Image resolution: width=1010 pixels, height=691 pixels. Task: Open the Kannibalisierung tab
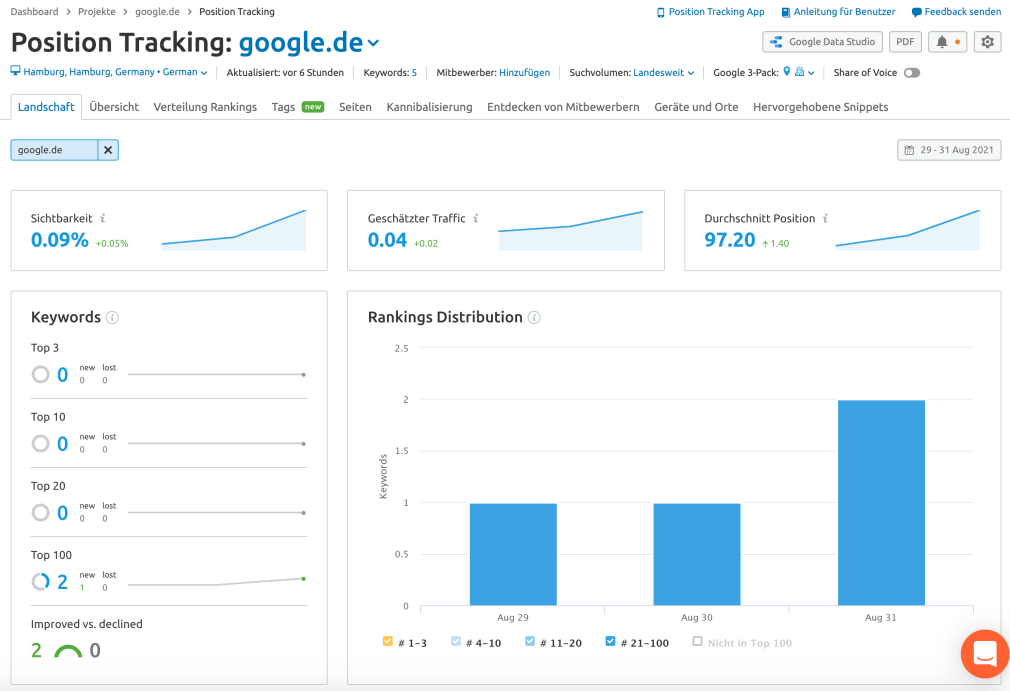pos(429,107)
